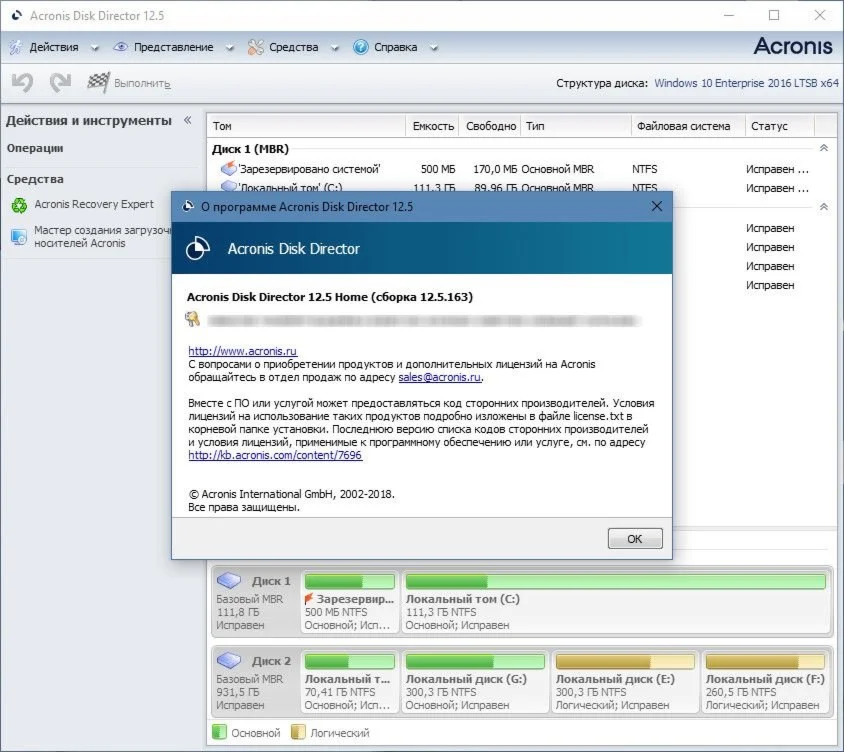Open Acronis Recovery Expert icon
Screen dimensions: 844x752
[x=19, y=205]
